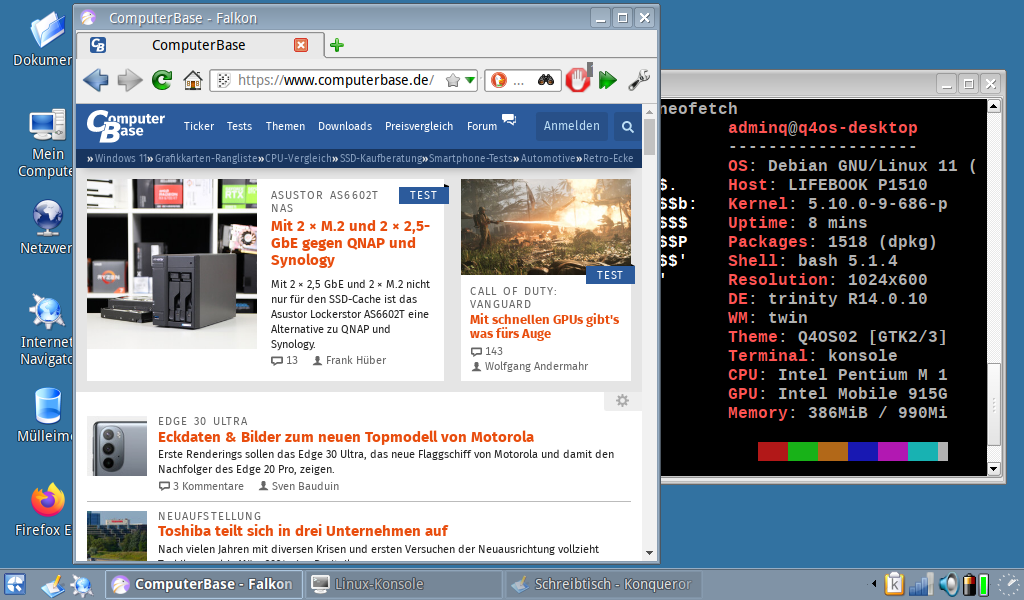
Task: Open the Smartphone-Tests quick link
Action: click(x=471, y=158)
